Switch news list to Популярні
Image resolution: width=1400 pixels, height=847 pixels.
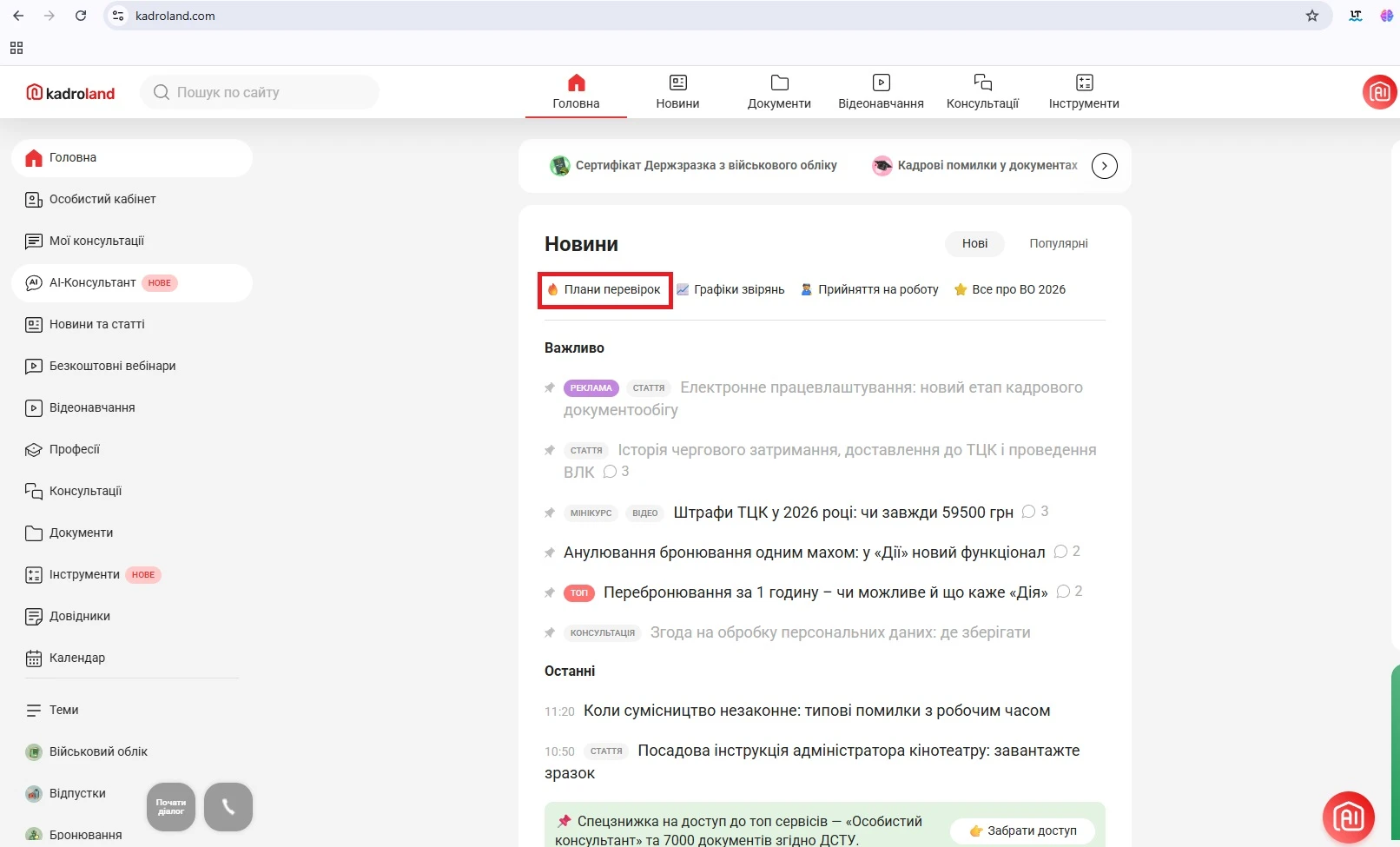(1058, 244)
